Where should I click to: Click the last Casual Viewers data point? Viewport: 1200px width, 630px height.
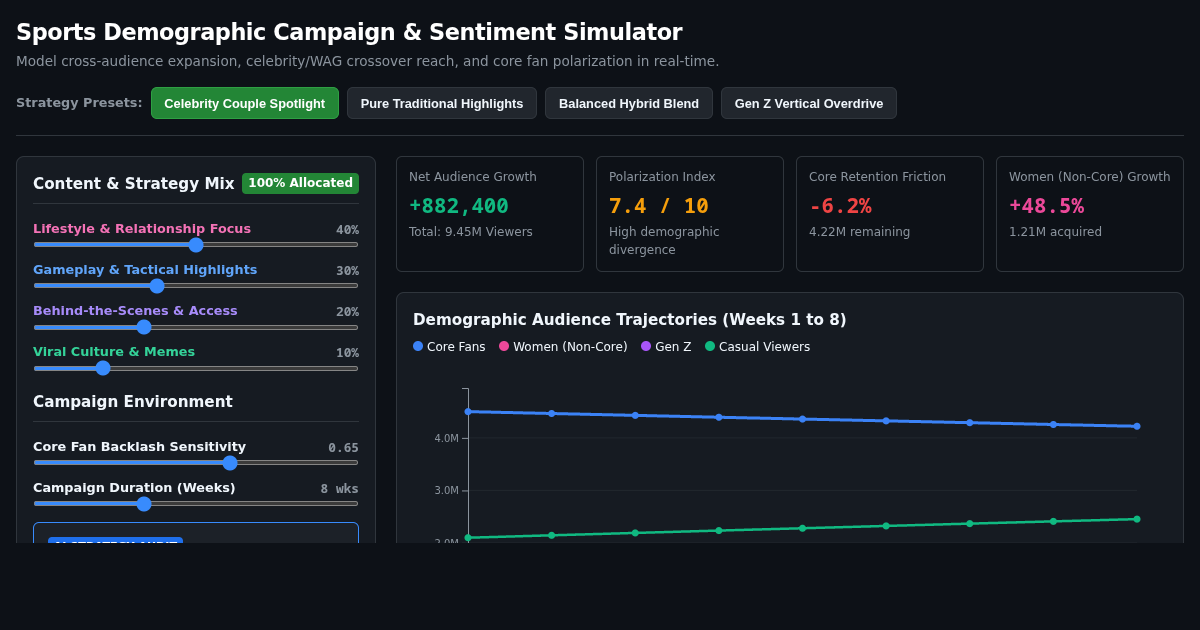point(1137,519)
